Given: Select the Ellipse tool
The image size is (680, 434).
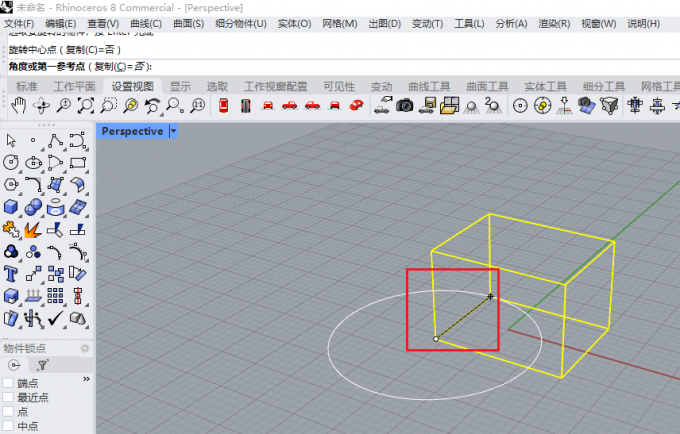Looking at the screenshot, I should [x=33, y=163].
